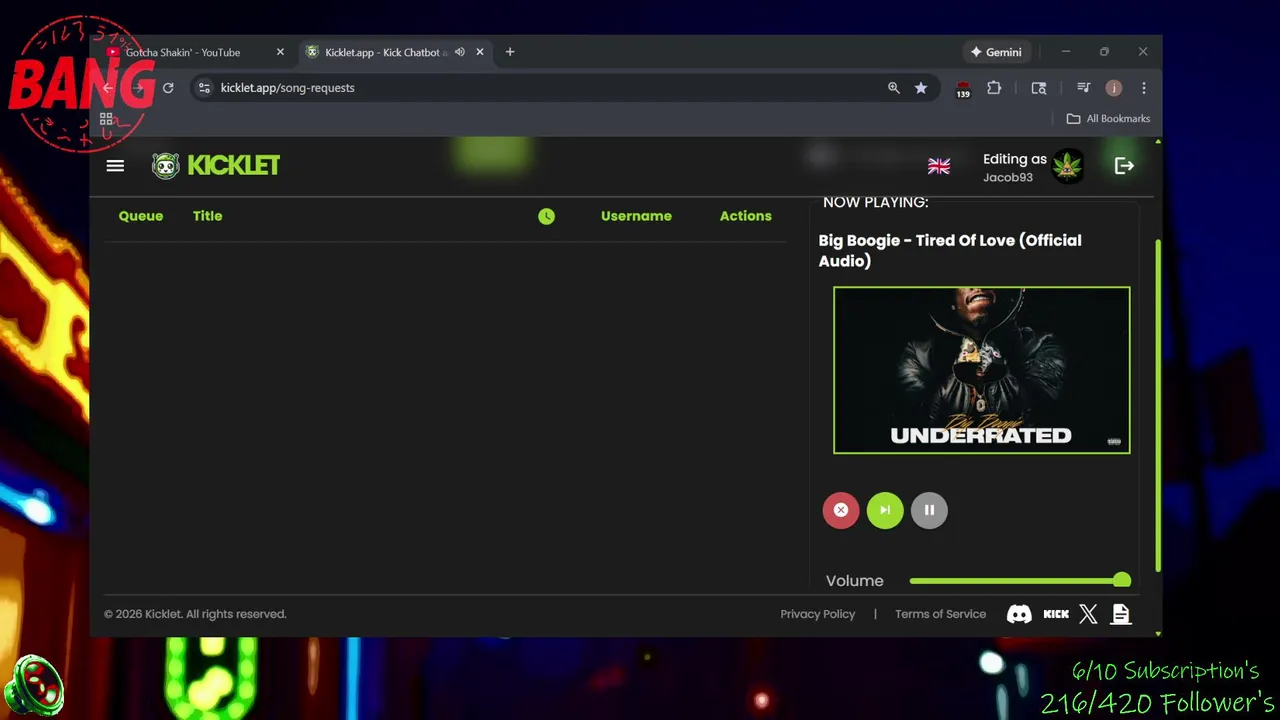Open the tab search icon
The width and height of the screenshot is (1280, 720).
coord(1039,88)
